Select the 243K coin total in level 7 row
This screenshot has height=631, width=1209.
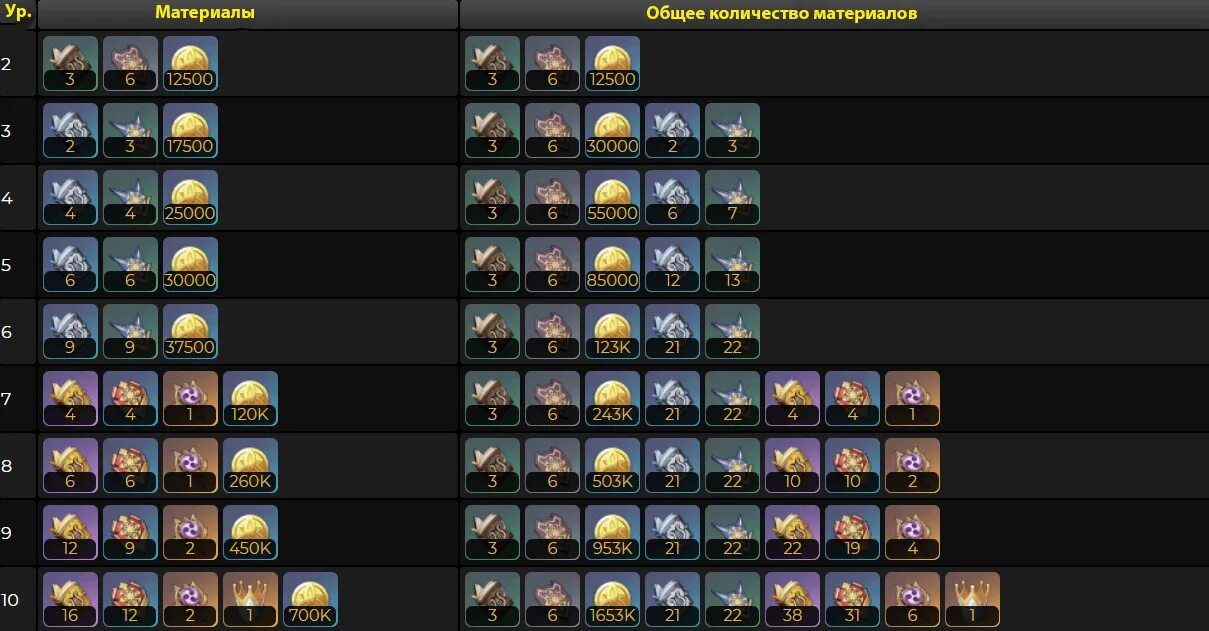click(612, 398)
